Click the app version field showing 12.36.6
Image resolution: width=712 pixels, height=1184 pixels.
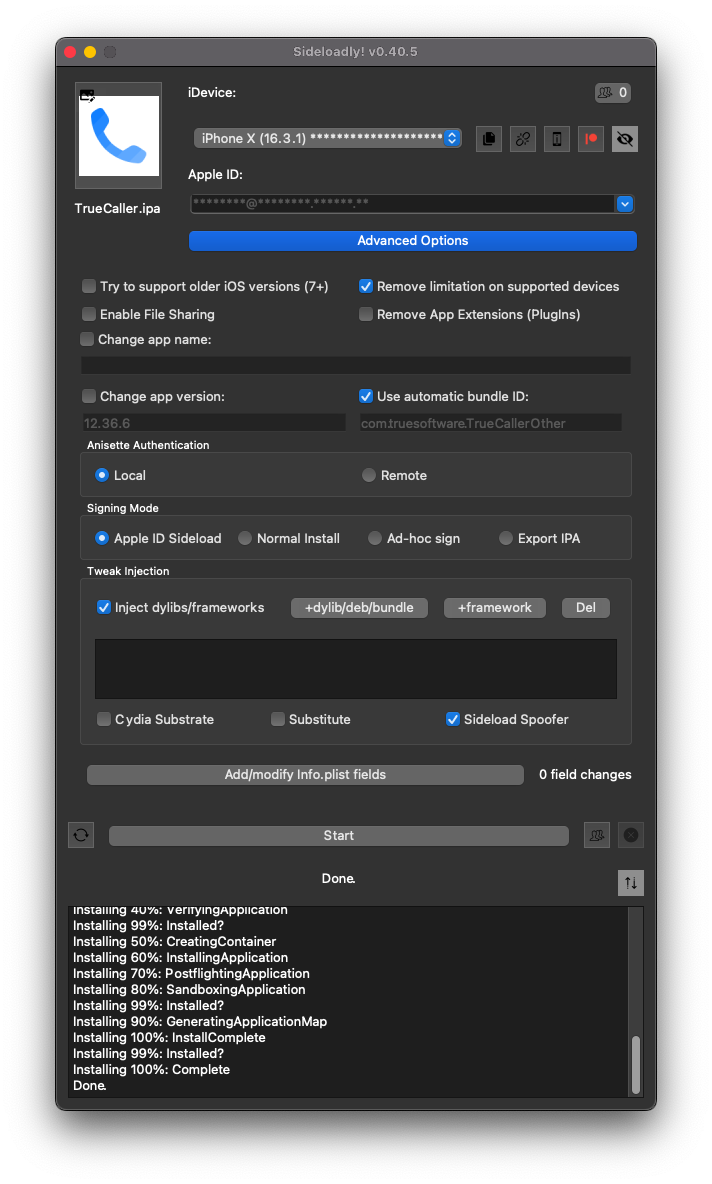click(x=214, y=423)
